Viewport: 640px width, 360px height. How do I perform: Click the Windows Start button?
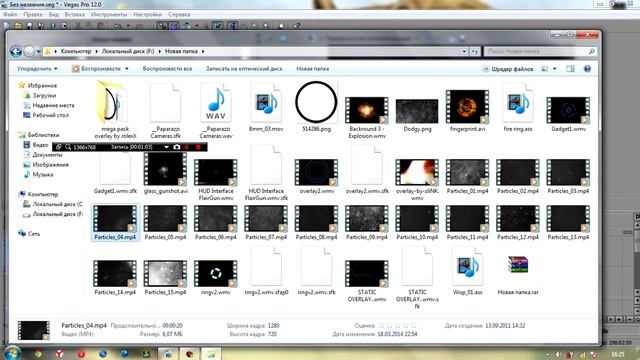click(12, 353)
